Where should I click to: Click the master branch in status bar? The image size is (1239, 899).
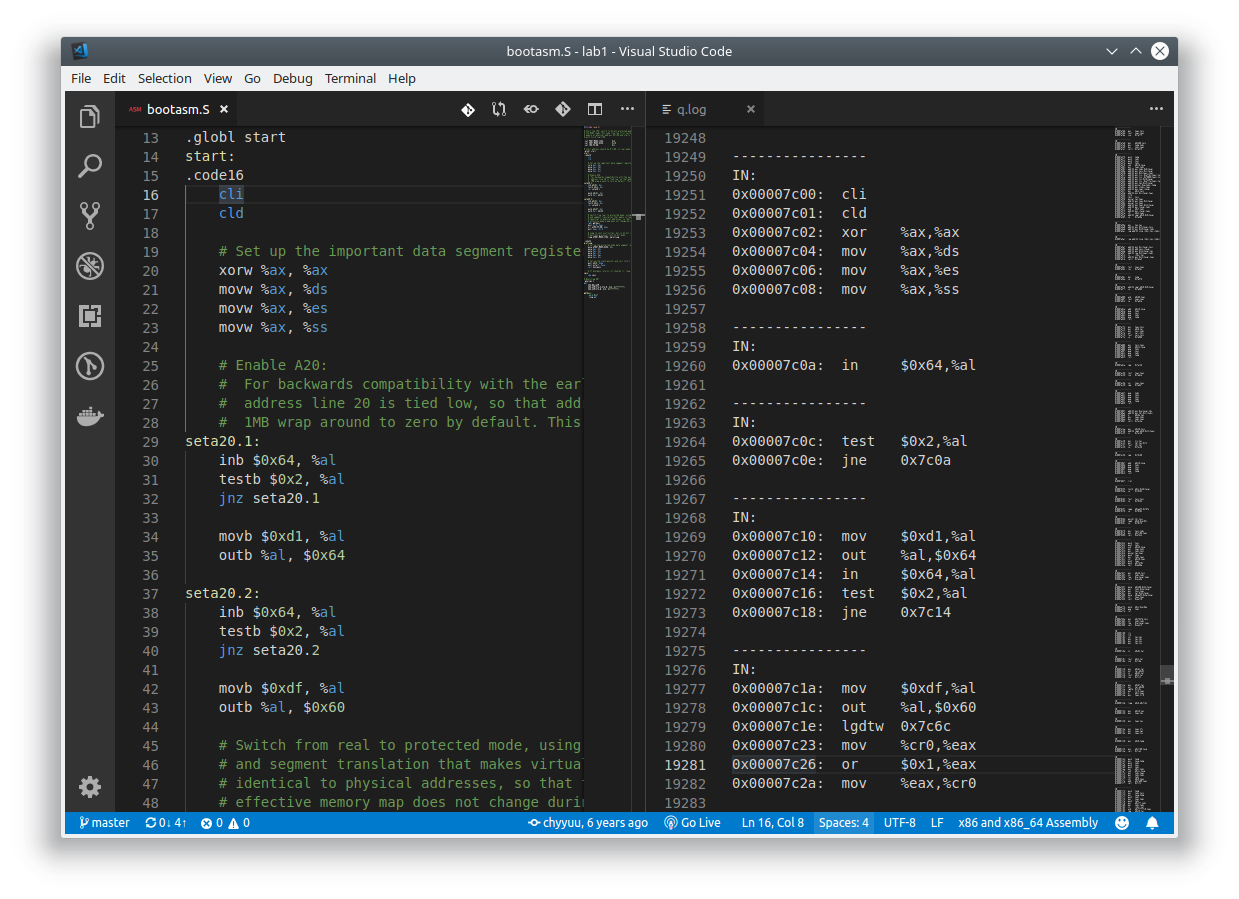[x=104, y=823]
